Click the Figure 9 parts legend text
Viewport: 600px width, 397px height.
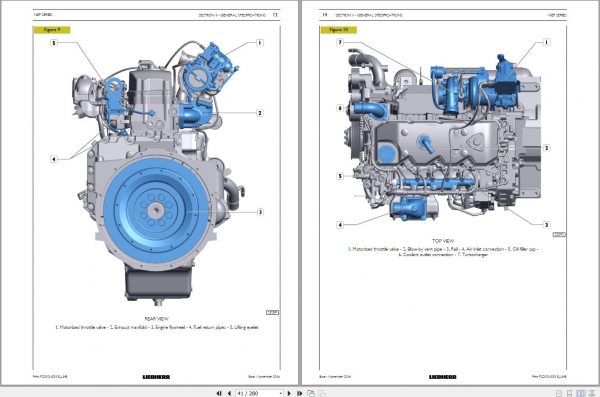coord(157,327)
